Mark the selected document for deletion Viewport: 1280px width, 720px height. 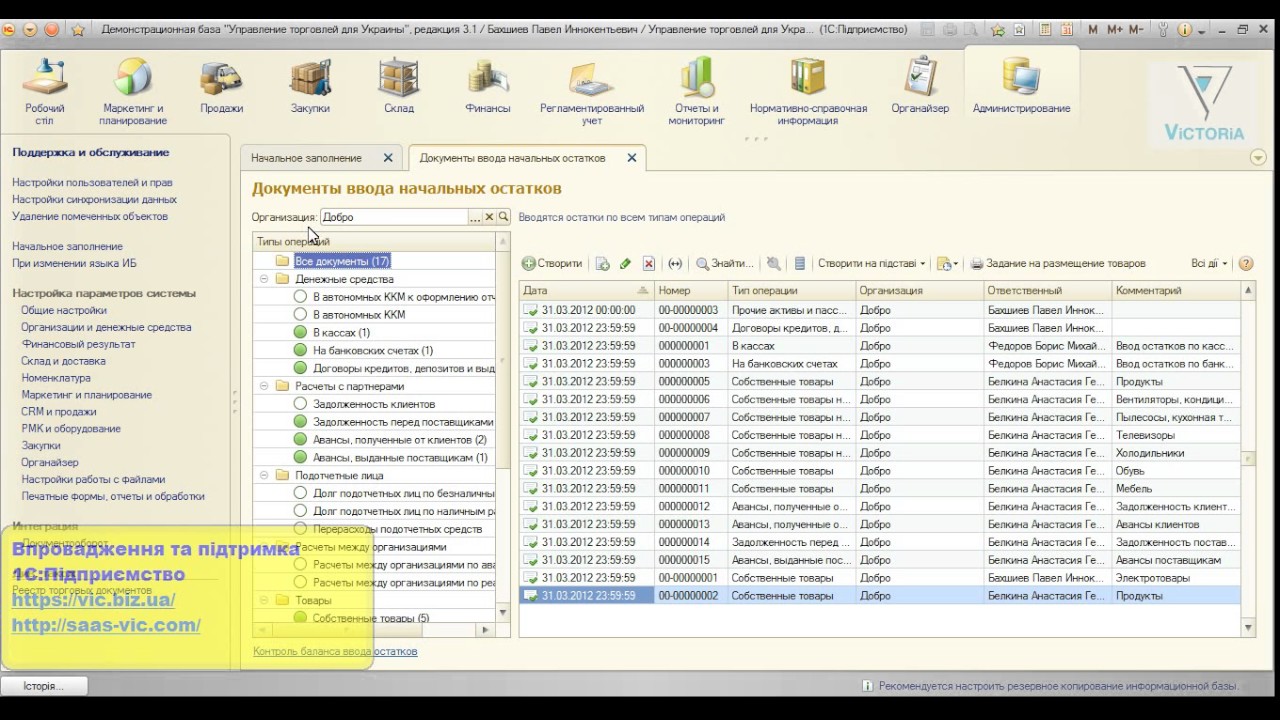click(648, 264)
